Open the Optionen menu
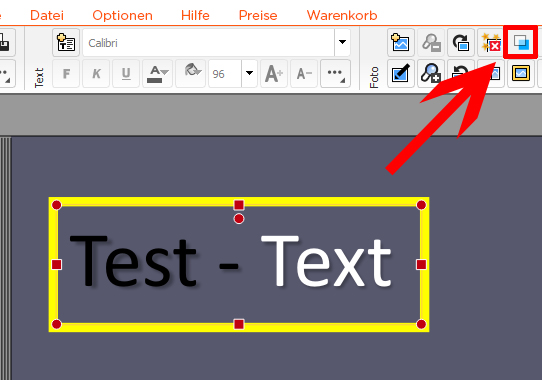This screenshot has height=380, width=542. click(x=122, y=15)
